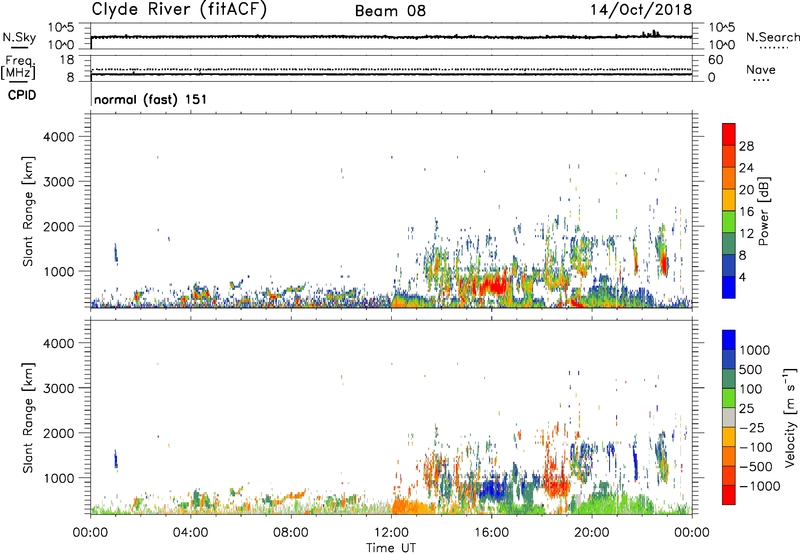Viewport: 800px width, 554px height.
Task: Select the 'CPID' row label
Action: (22, 95)
